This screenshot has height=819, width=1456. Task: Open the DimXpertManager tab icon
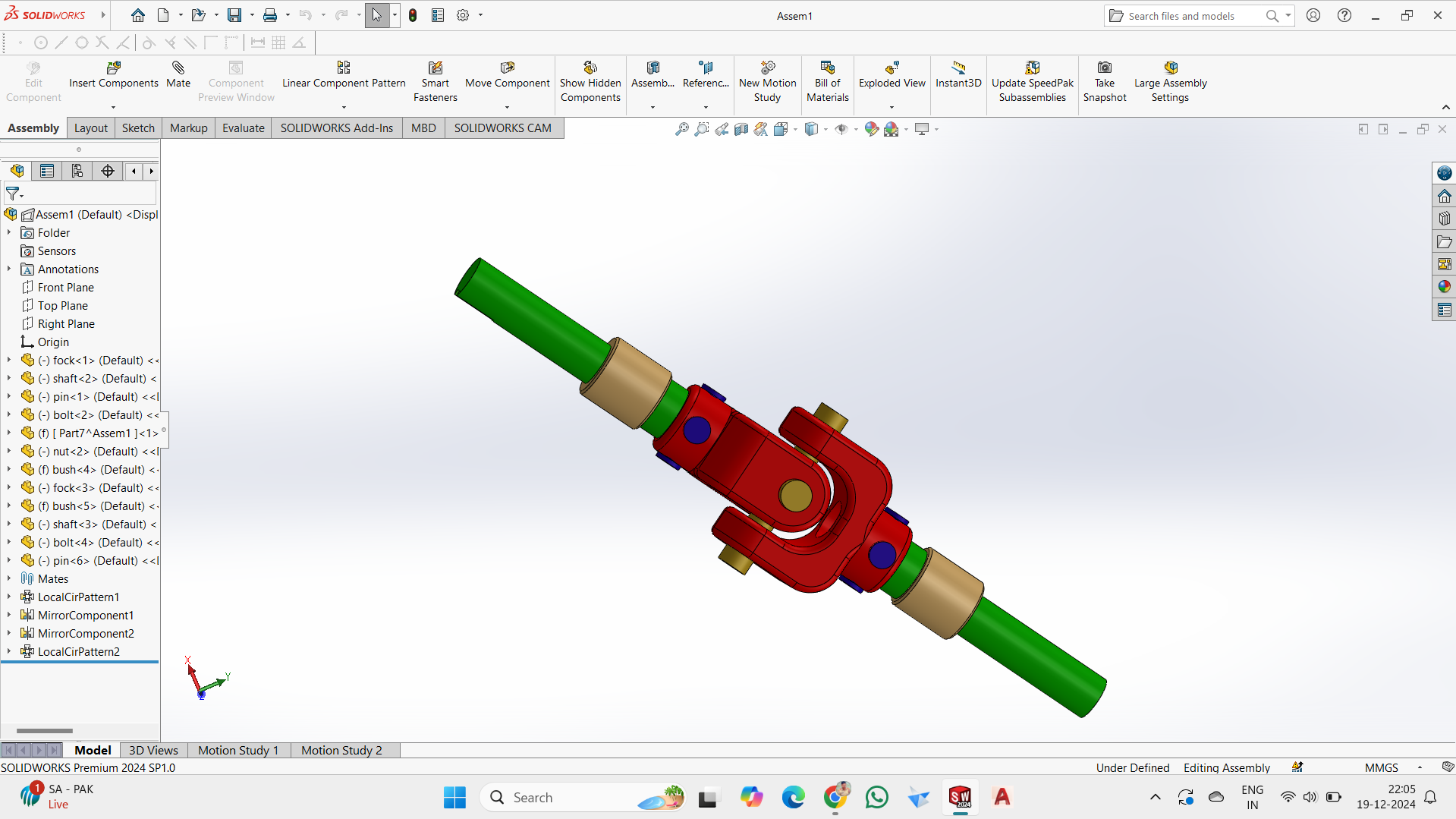pyautogui.click(x=108, y=171)
